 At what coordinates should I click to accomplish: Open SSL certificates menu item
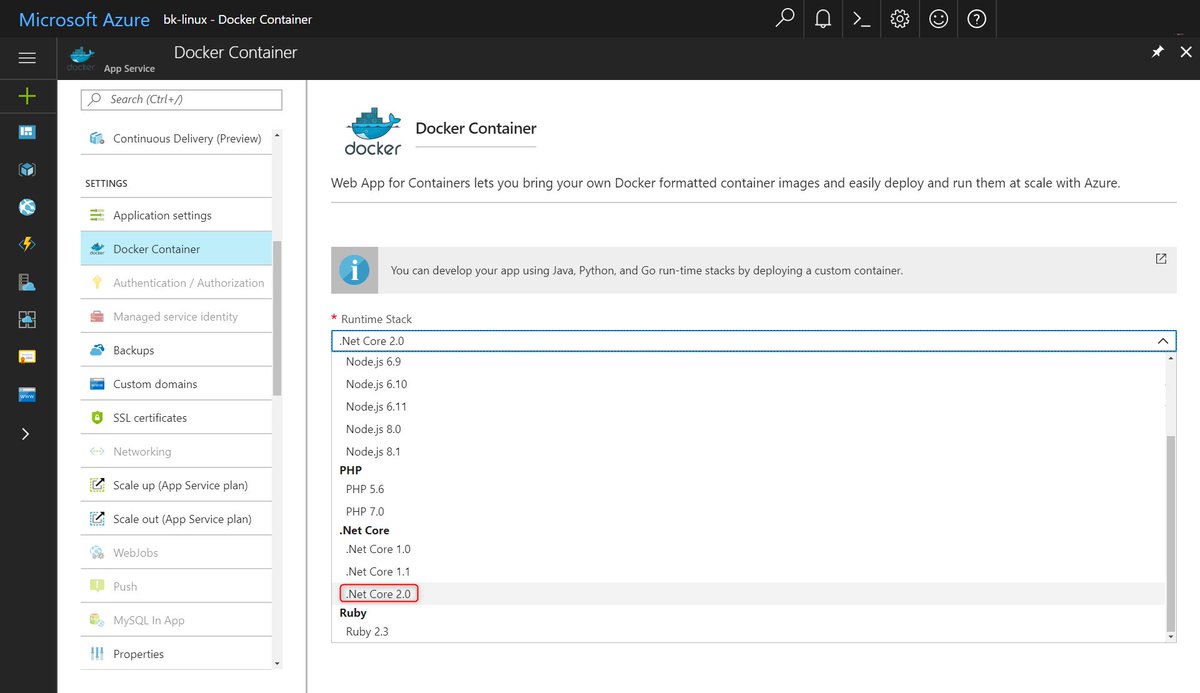pos(176,418)
